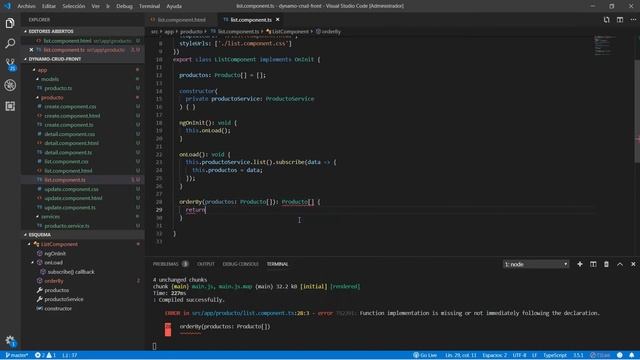Image resolution: width=640 pixels, height=360 pixels.
Task: Open notifications bell in status bar
Action: 631,355
